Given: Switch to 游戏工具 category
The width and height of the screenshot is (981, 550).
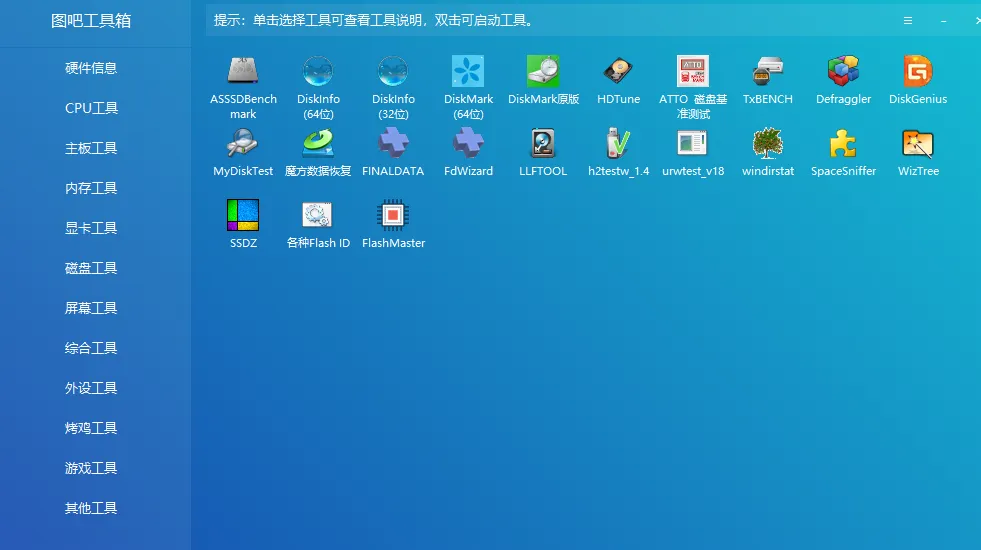Looking at the screenshot, I should pyautogui.click(x=91, y=468).
